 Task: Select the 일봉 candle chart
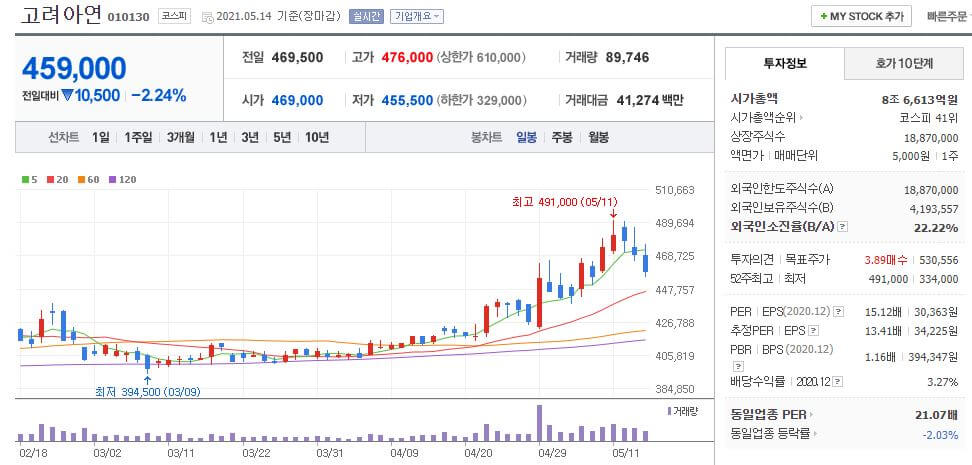[x=527, y=138]
